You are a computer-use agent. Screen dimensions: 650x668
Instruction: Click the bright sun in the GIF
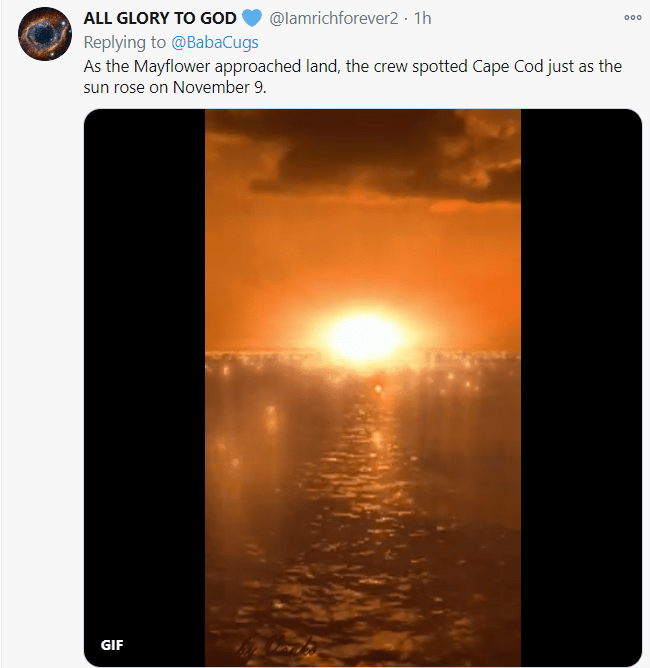coord(363,338)
